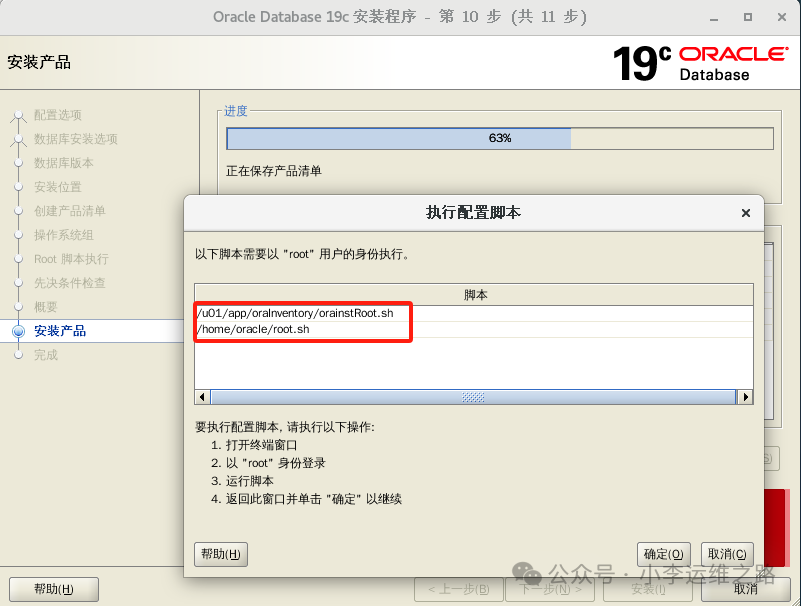Select the 完成 step
The width and height of the screenshot is (801, 606).
(45, 355)
